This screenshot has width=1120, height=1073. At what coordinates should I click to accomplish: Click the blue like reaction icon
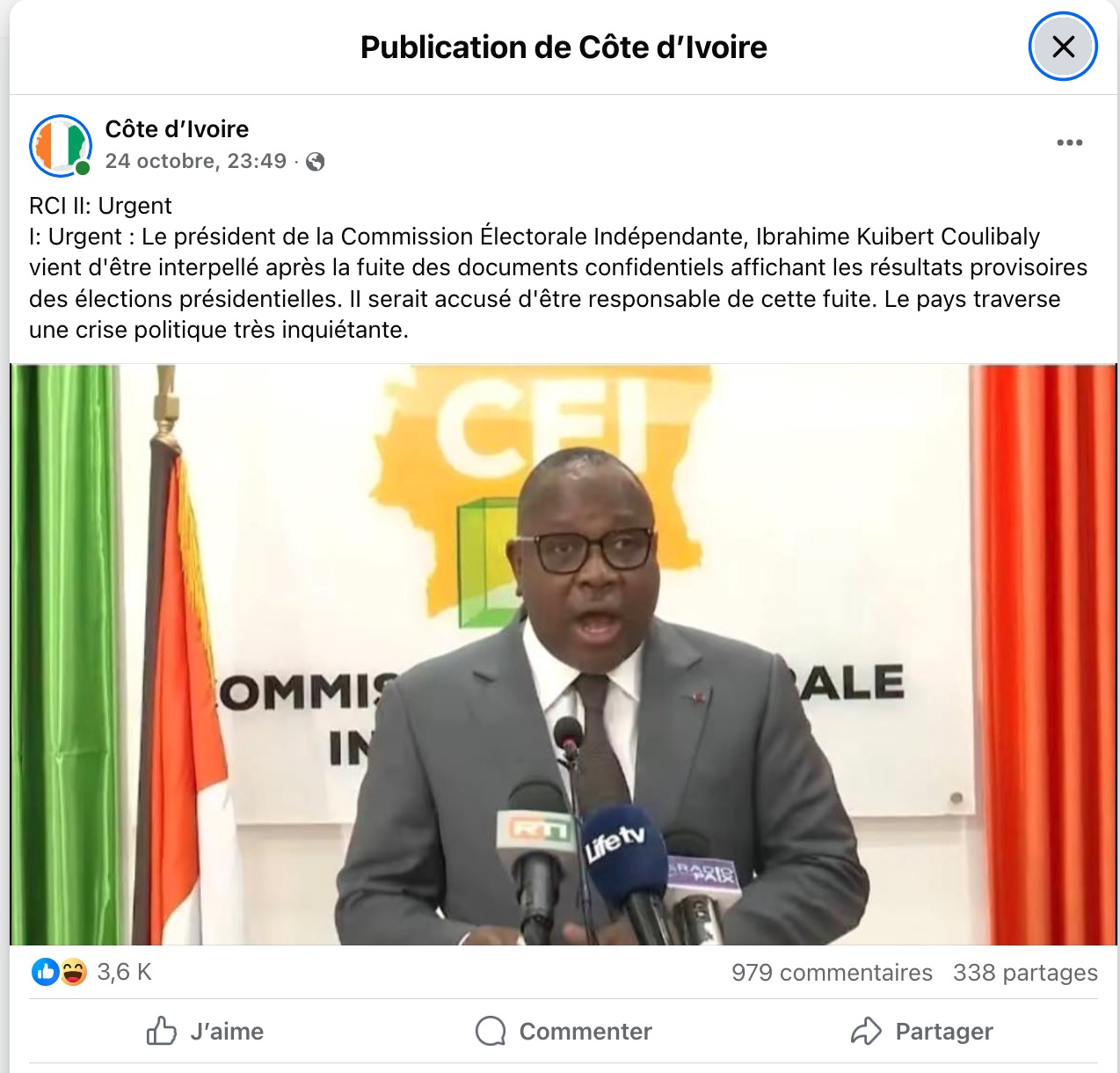(x=46, y=972)
